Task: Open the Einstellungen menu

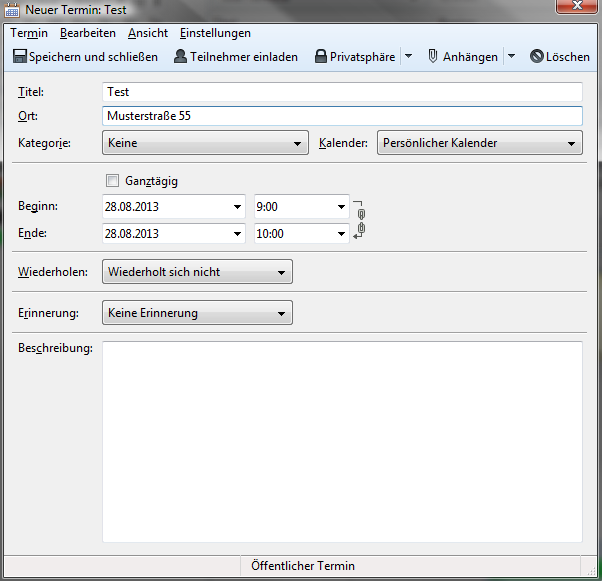Action: click(215, 33)
